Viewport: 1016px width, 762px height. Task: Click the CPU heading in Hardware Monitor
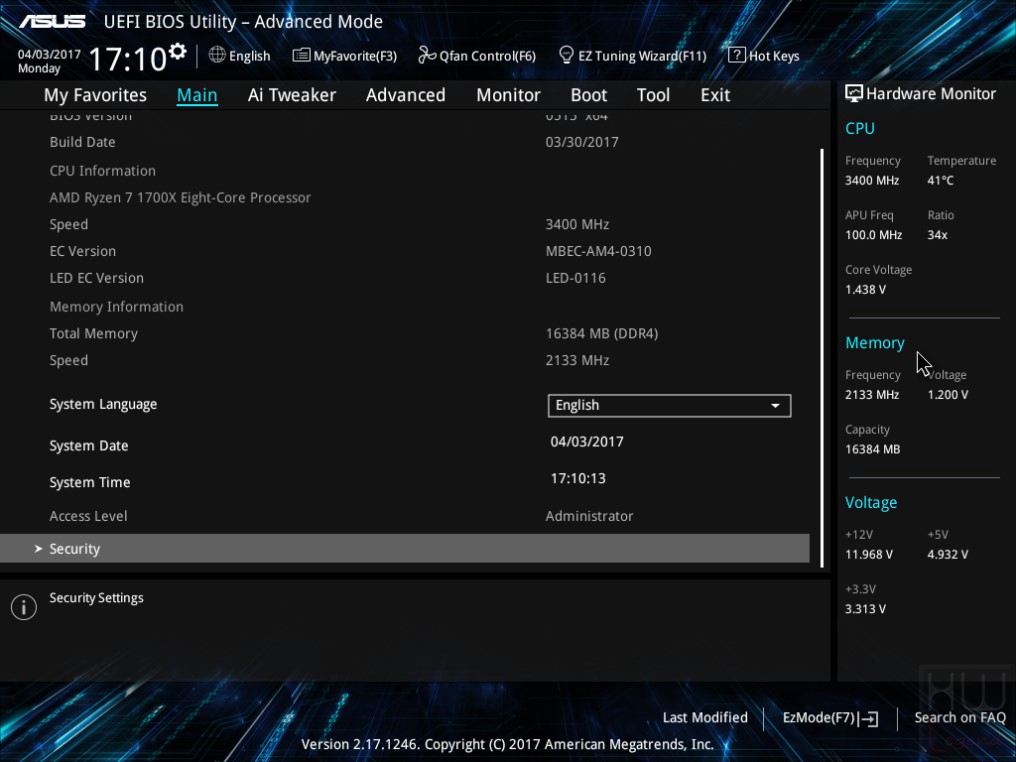point(860,128)
